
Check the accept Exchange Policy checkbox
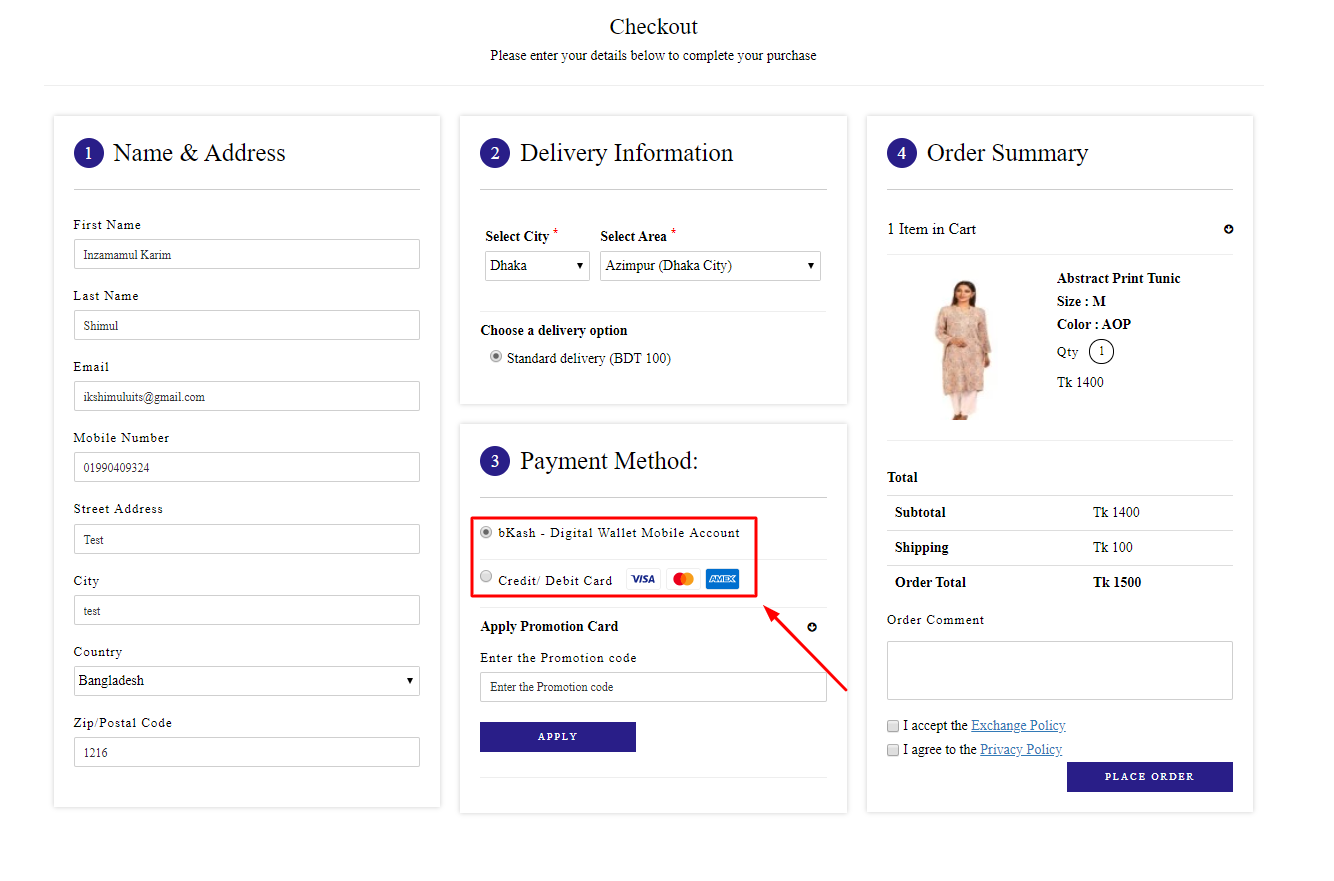click(x=893, y=726)
